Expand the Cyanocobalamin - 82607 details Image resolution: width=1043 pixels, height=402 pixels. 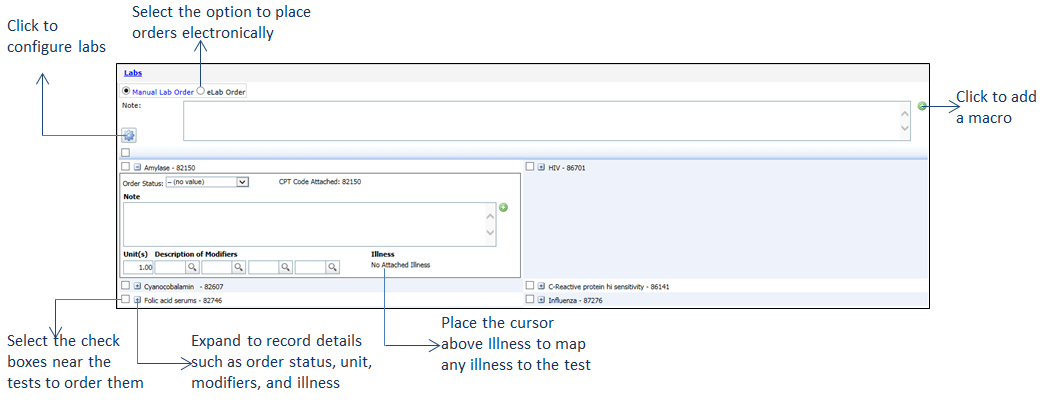[138, 286]
